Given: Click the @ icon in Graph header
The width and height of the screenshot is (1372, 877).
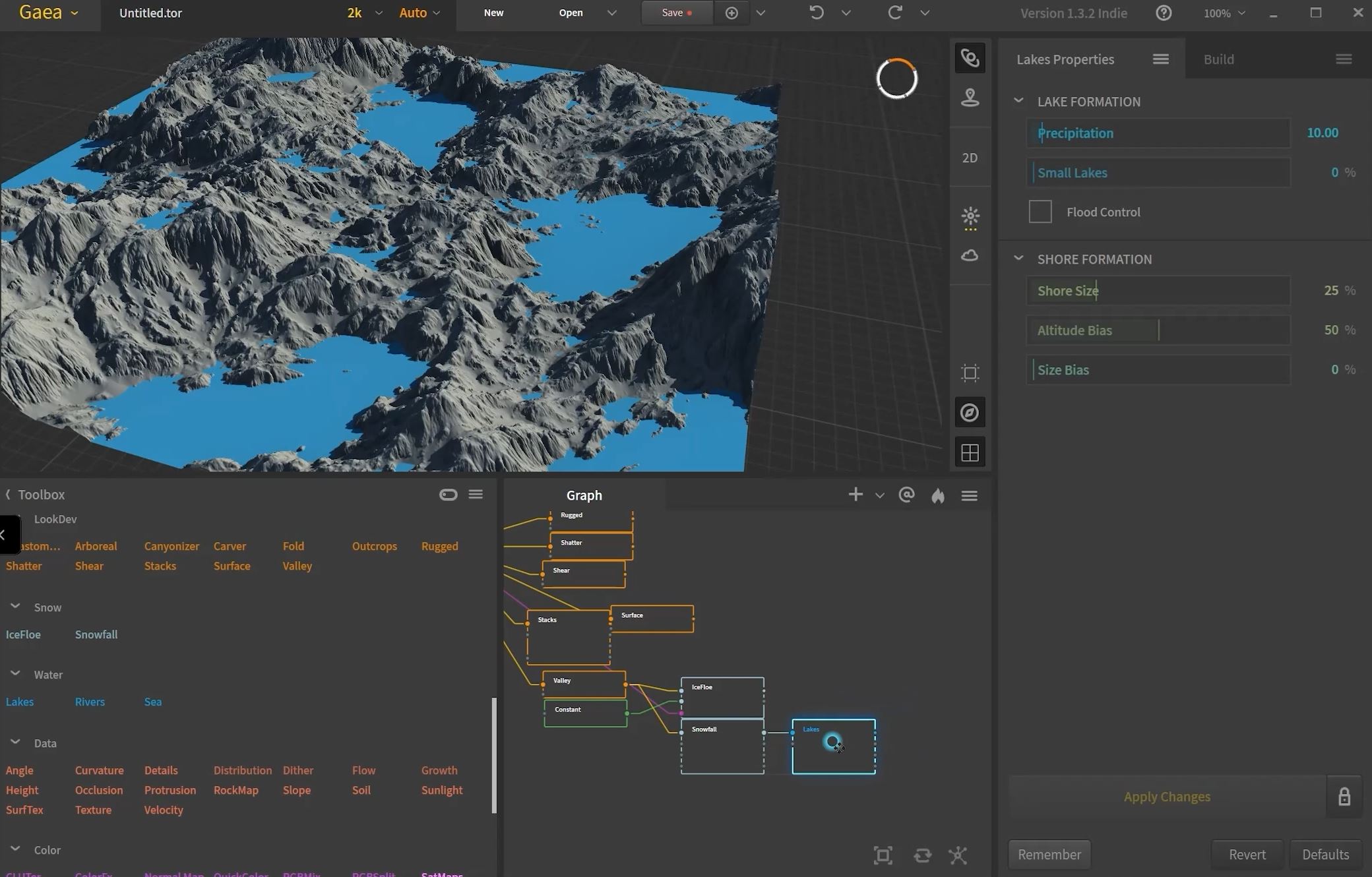Looking at the screenshot, I should click(906, 495).
